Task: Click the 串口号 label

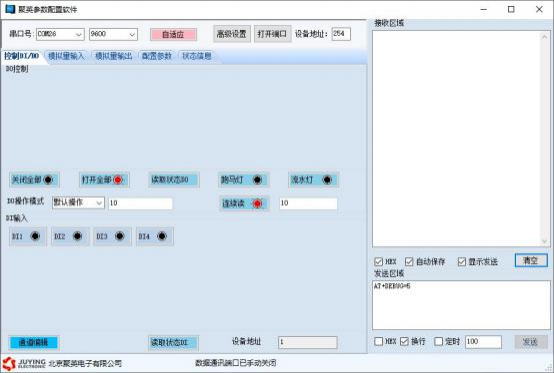Action: point(21,34)
